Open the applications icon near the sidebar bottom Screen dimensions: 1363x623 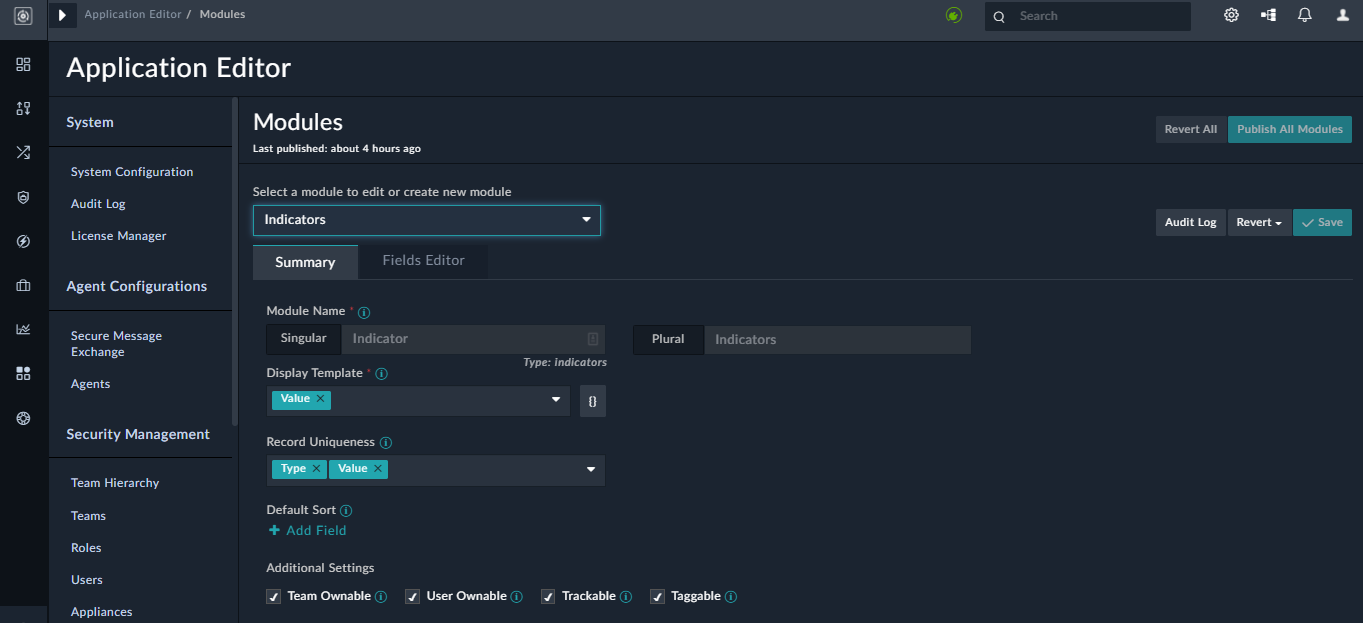(x=23, y=373)
